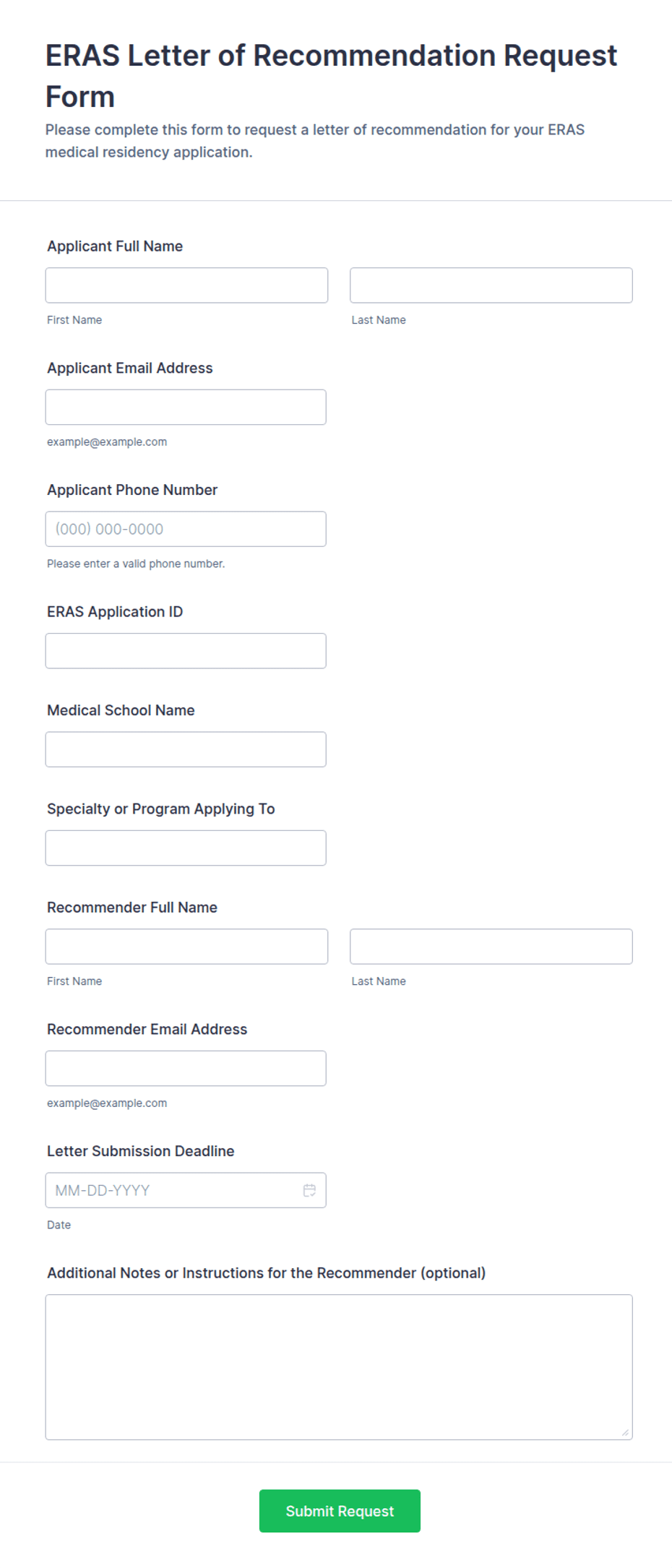Click inside the Additional Notes text area

339,1367
